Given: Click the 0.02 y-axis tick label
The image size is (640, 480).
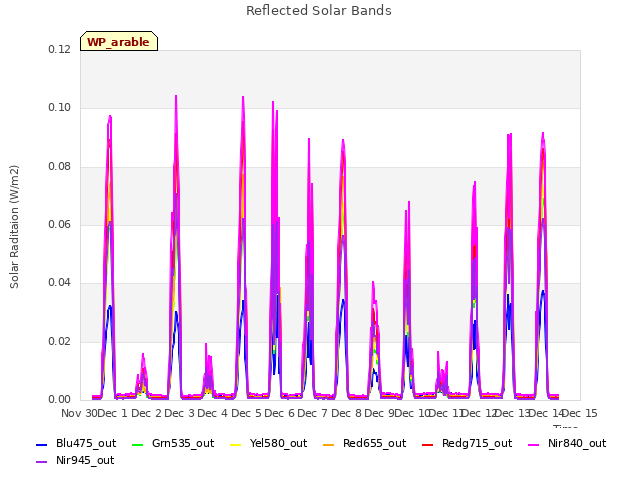Looking at the screenshot, I should pyautogui.click(x=60, y=341).
